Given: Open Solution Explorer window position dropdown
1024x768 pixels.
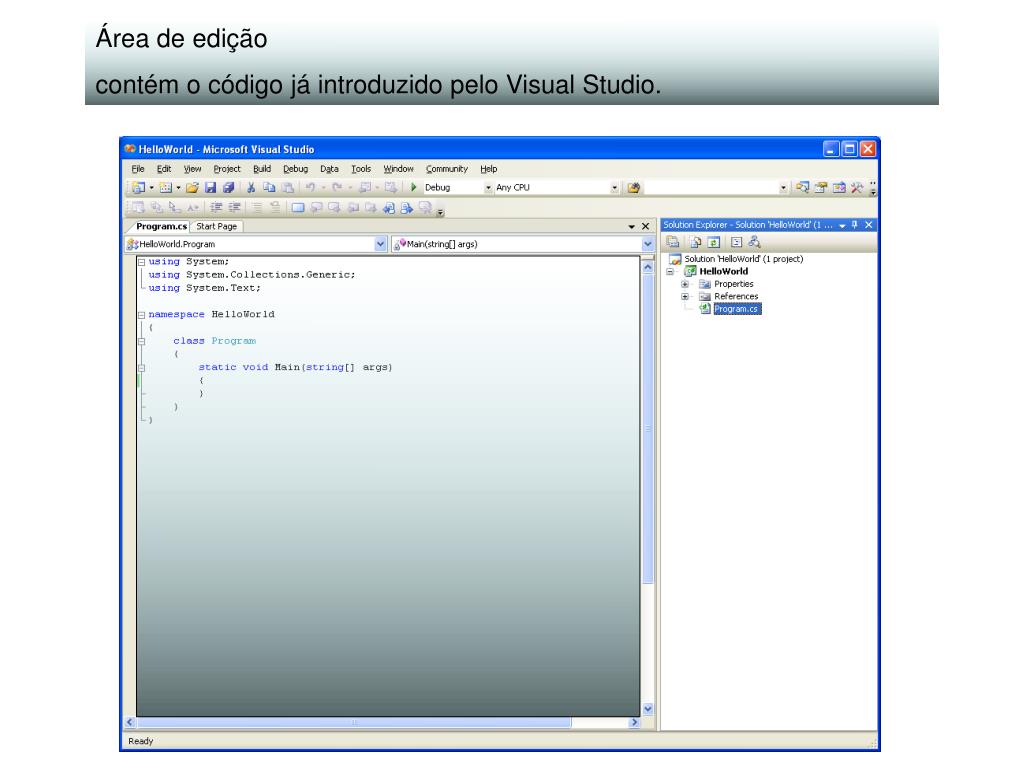Looking at the screenshot, I should (842, 225).
